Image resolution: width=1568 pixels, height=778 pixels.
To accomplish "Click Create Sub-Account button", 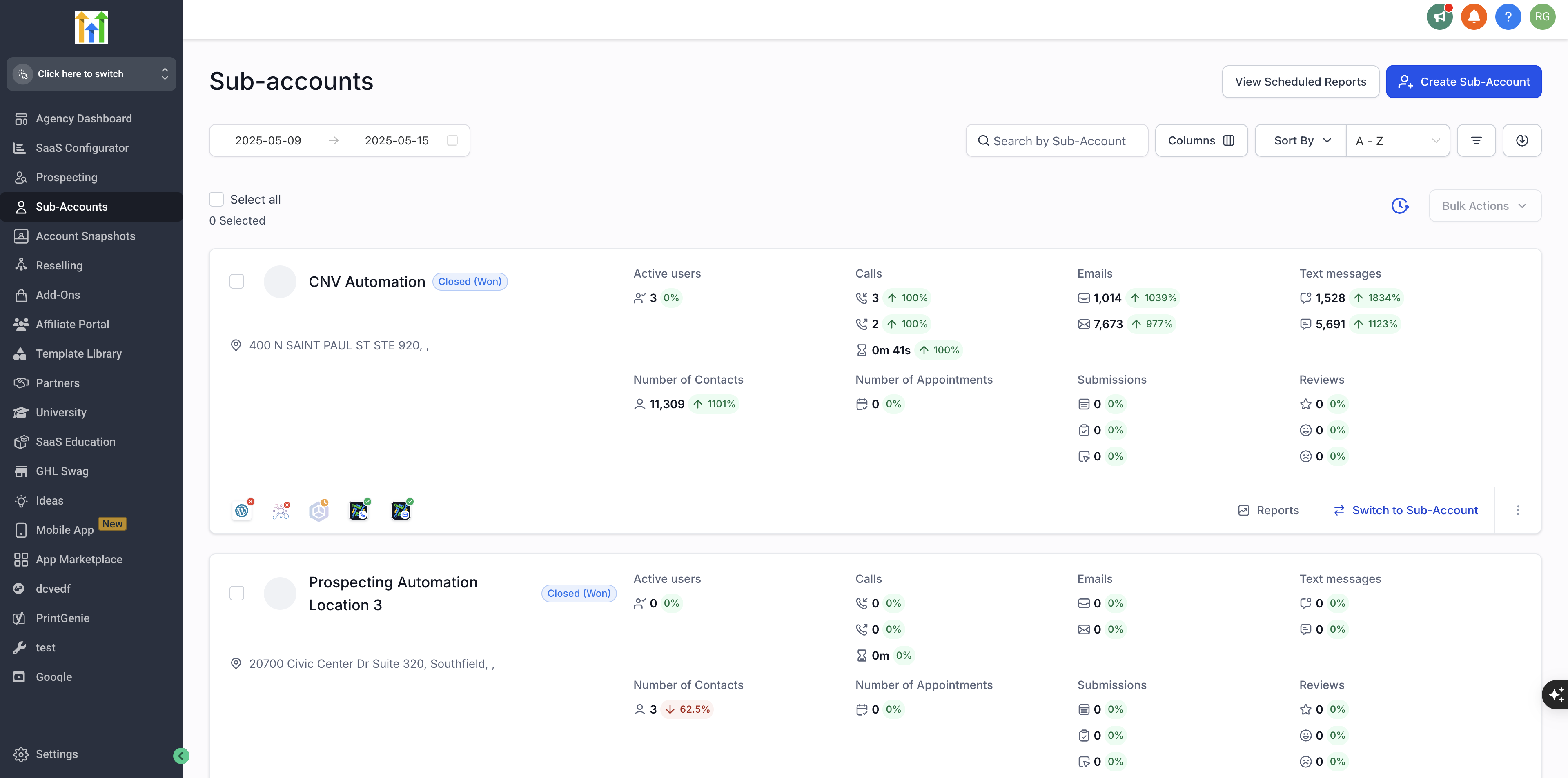I will (x=1463, y=82).
